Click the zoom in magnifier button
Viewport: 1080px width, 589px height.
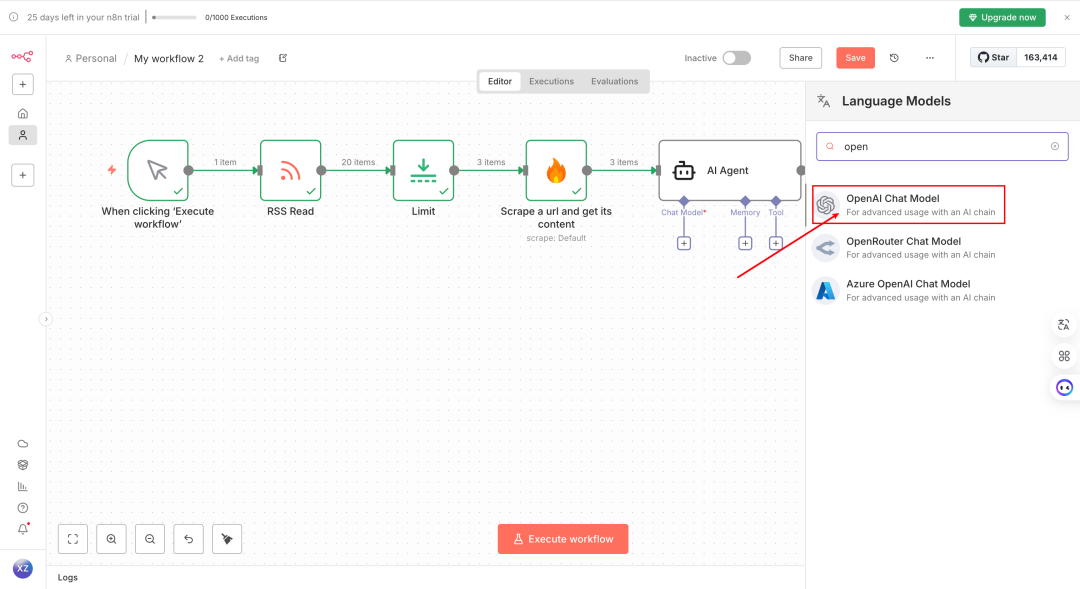[x=112, y=539]
